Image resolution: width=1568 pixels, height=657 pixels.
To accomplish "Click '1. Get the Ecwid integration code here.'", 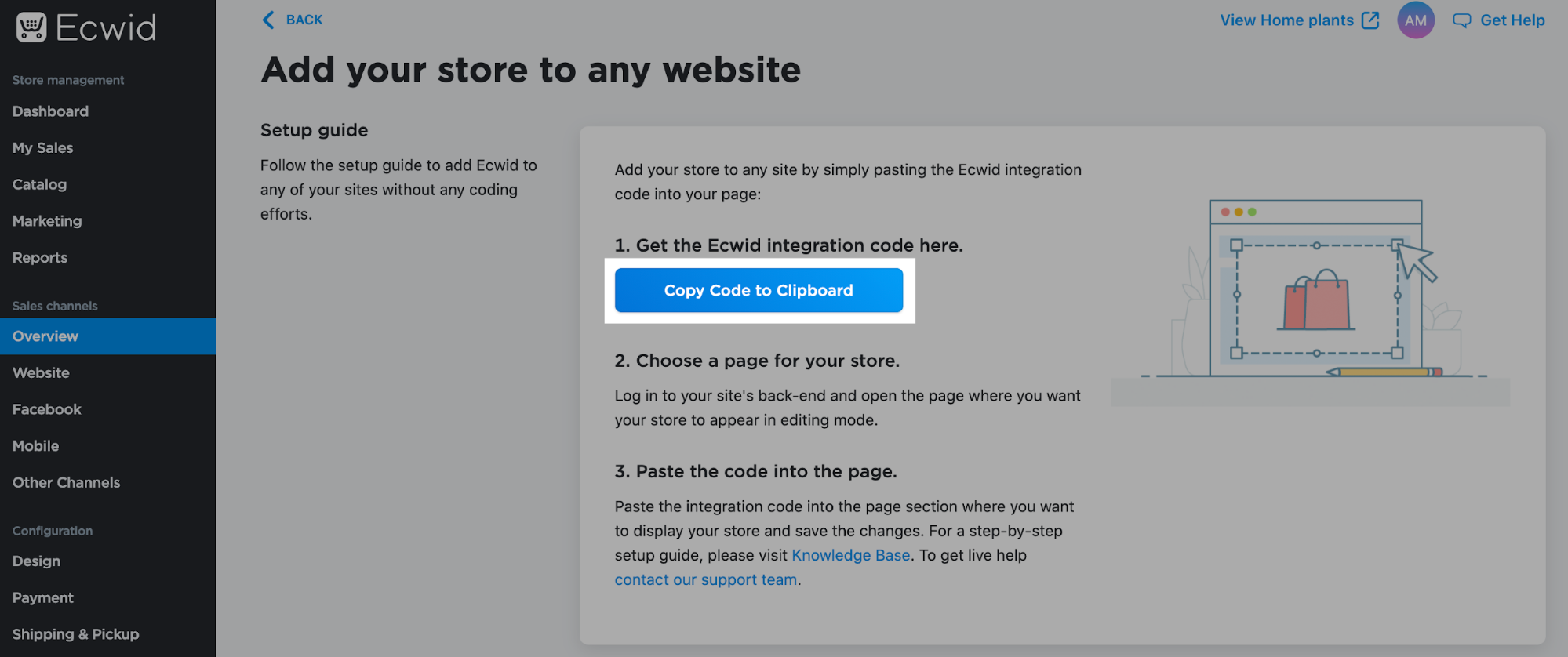I will pos(789,245).
